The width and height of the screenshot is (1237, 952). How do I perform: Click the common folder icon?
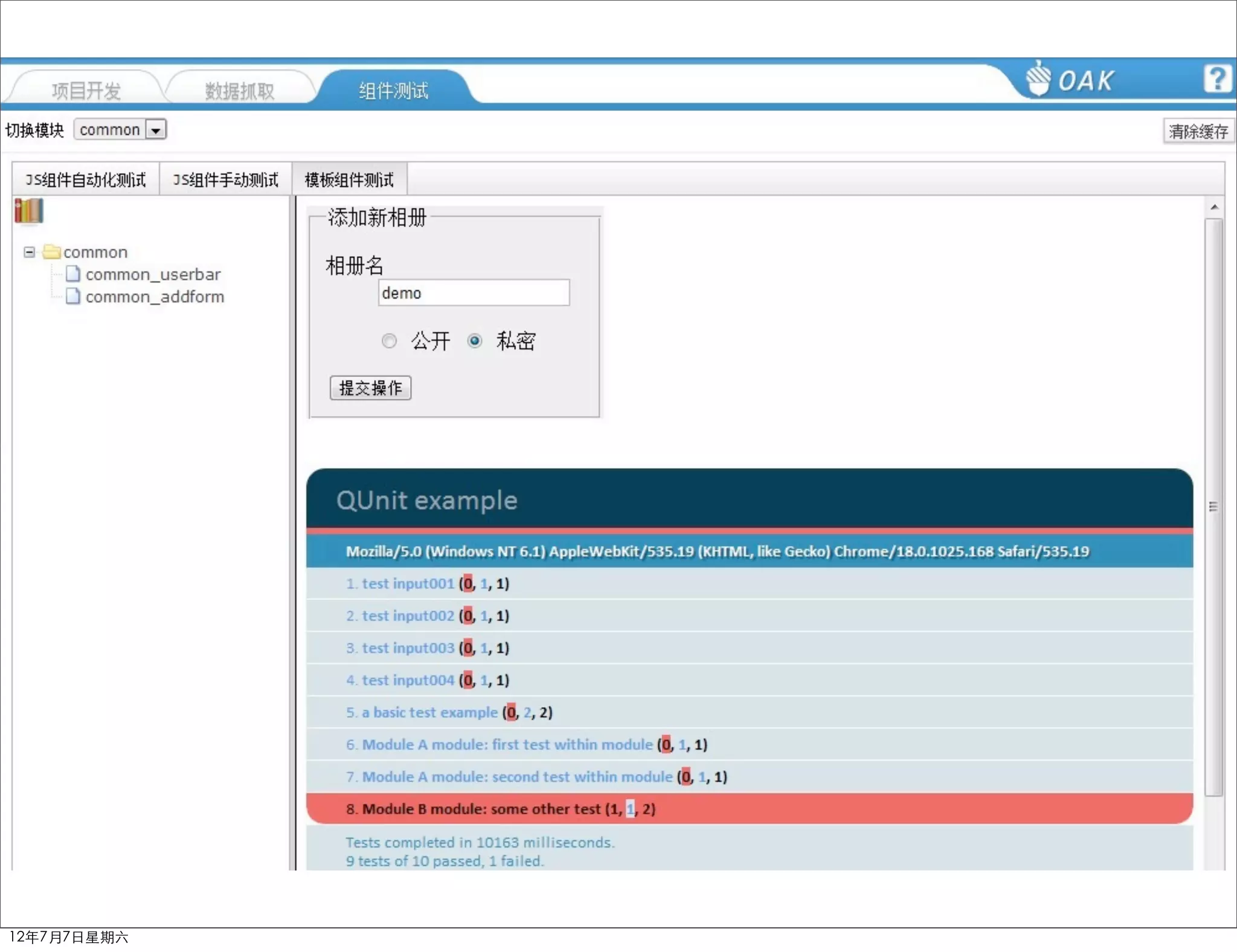[x=52, y=251]
